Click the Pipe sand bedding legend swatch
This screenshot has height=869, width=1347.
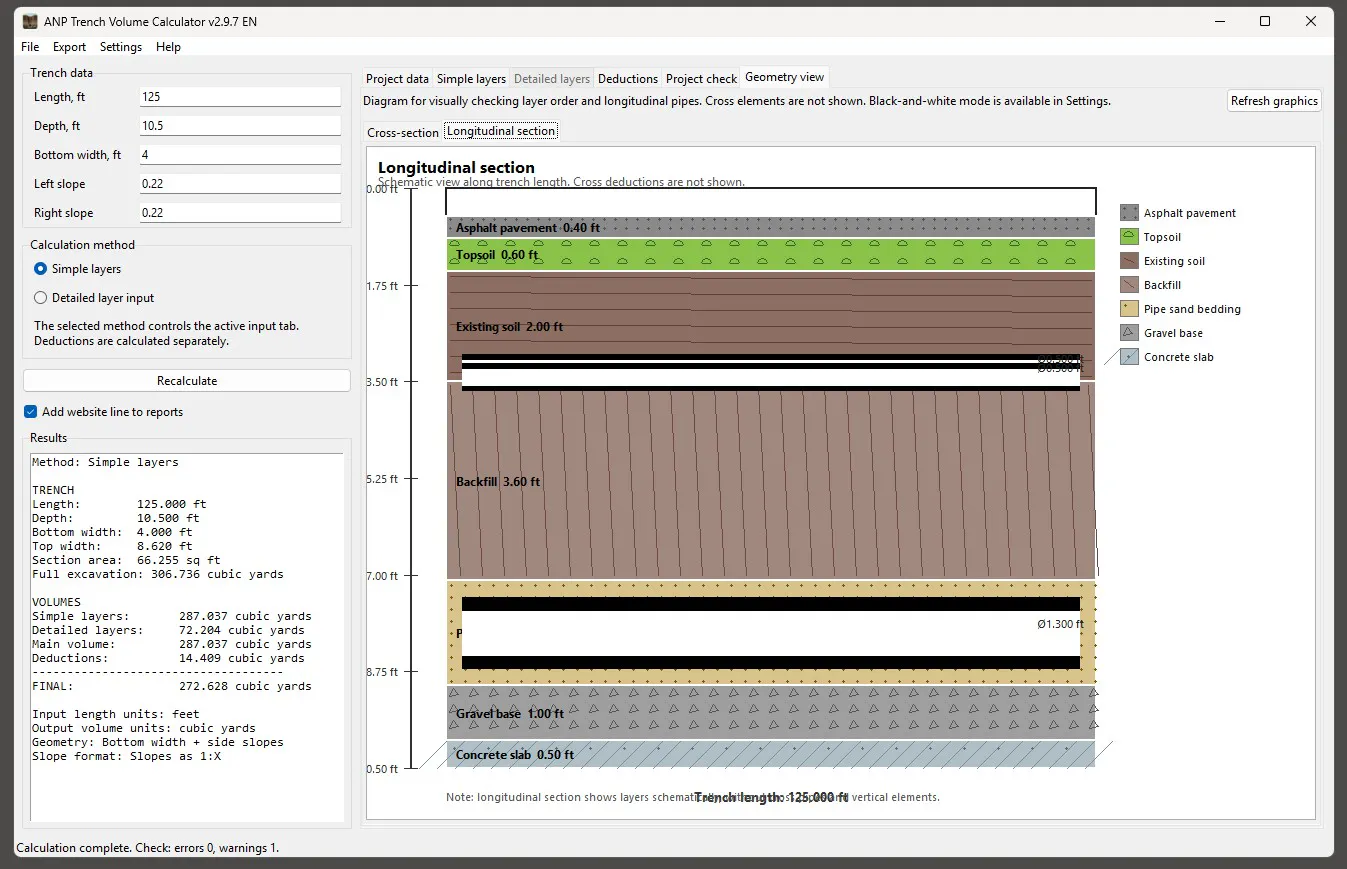(x=1129, y=309)
